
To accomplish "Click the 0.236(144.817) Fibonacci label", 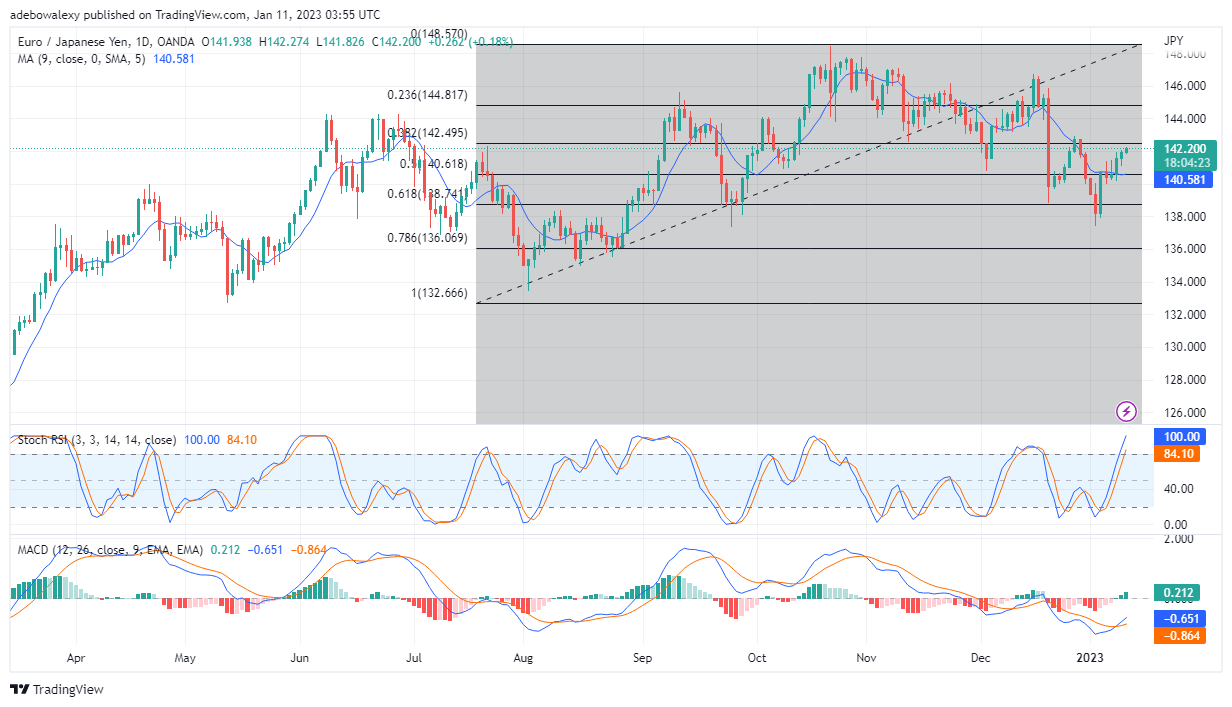I will pos(428,95).
